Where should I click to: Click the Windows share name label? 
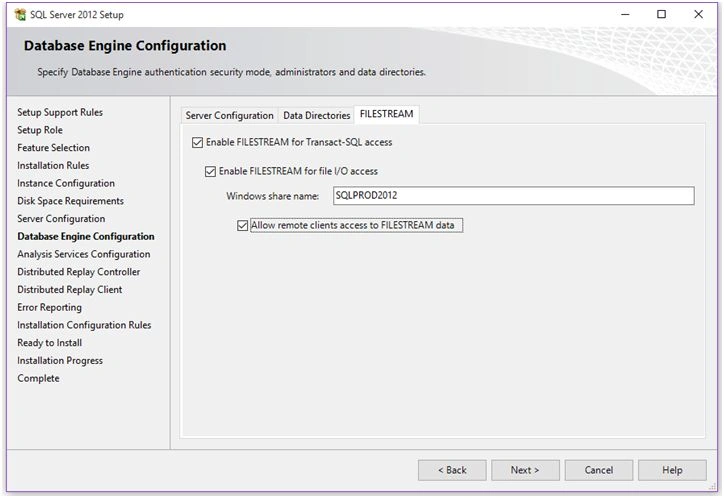[x=272, y=196]
